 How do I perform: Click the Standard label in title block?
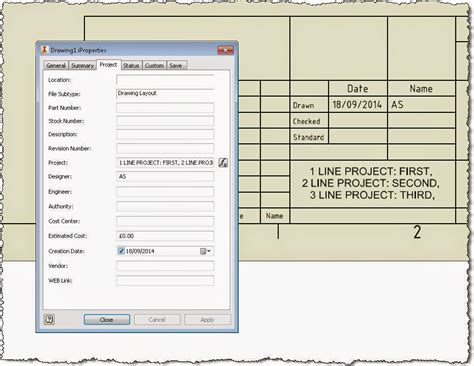coord(308,137)
